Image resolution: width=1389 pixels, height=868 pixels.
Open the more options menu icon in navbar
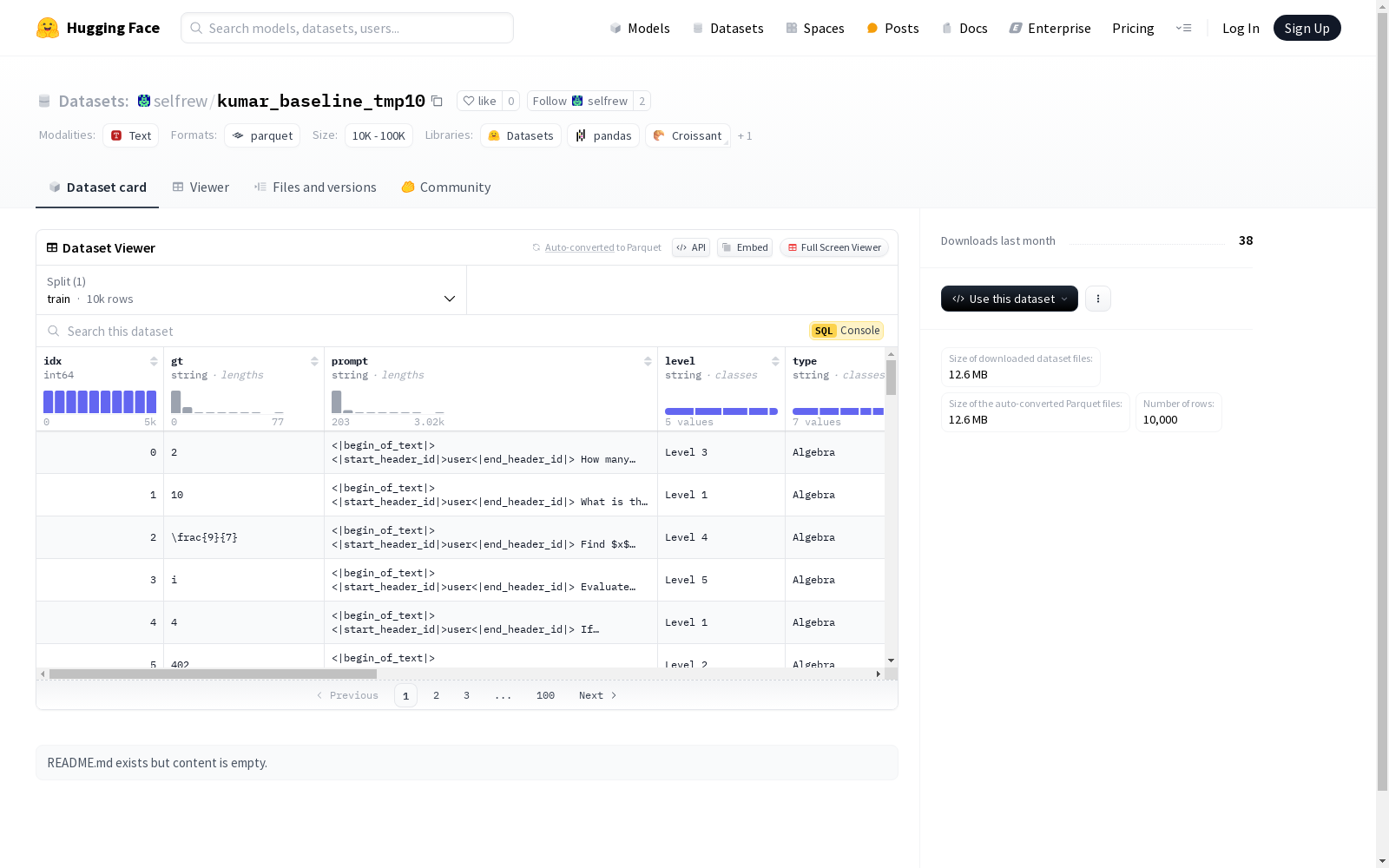click(x=1183, y=28)
